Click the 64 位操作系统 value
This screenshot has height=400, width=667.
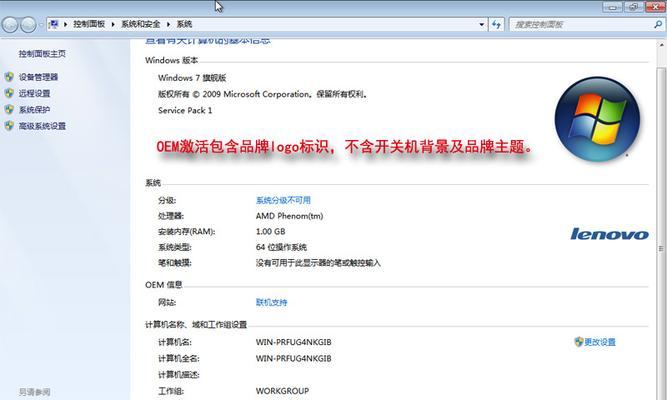click(281, 247)
